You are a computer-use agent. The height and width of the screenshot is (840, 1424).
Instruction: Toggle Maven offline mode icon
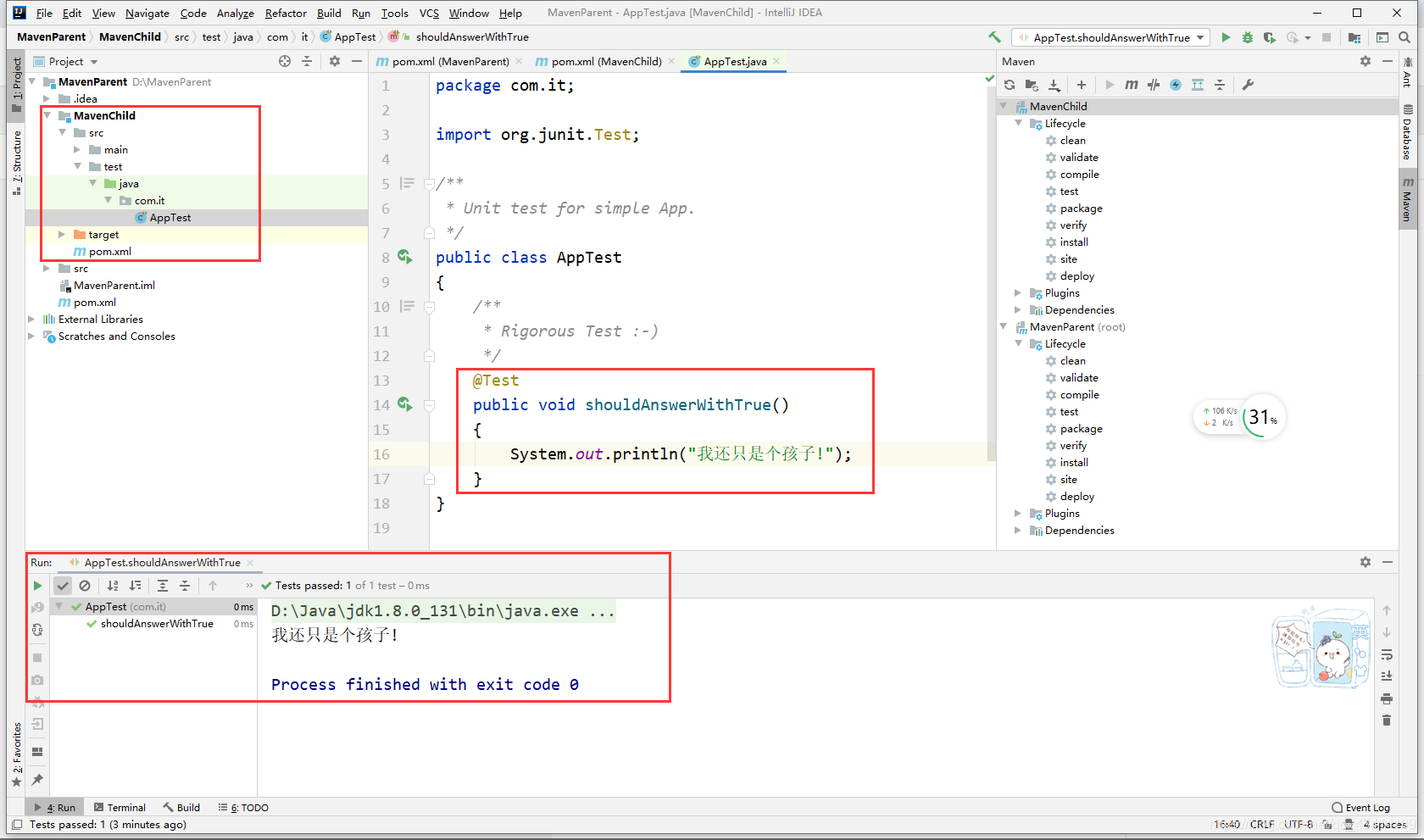click(1154, 85)
